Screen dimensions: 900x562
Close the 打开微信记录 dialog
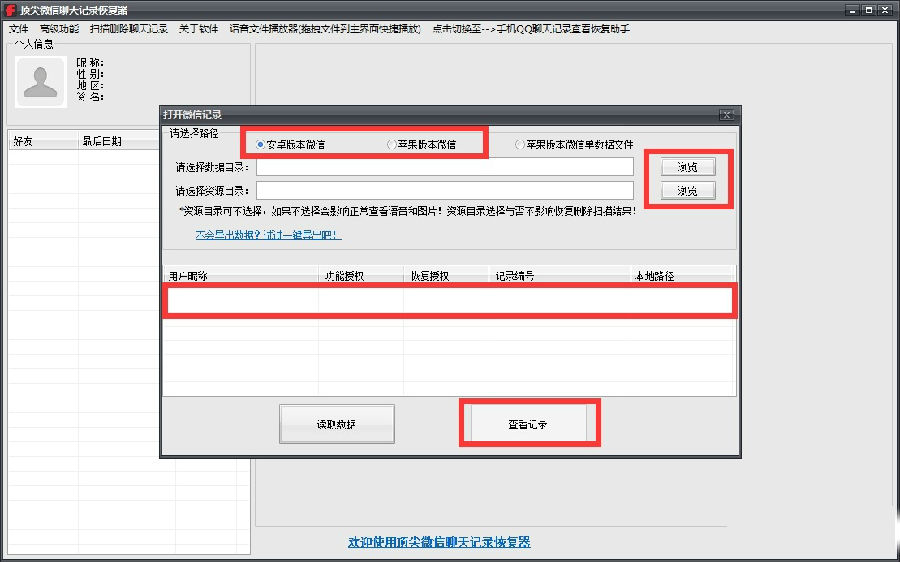tap(726, 115)
